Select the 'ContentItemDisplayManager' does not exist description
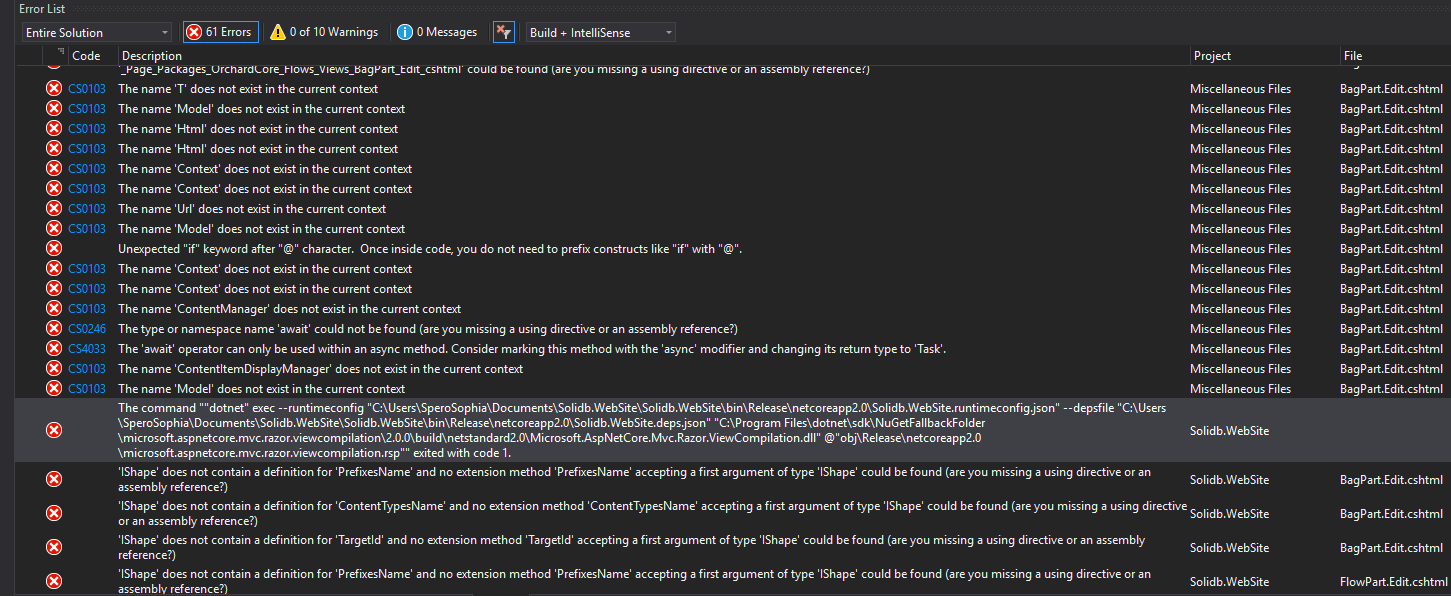The image size is (1451, 596). click(321, 369)
